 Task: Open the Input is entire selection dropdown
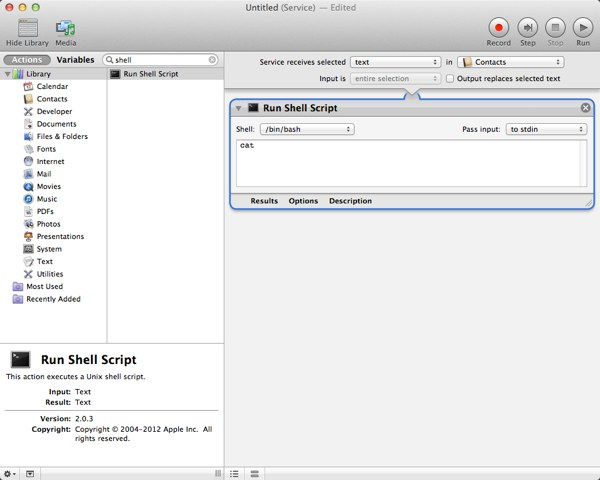coord(395,78)
